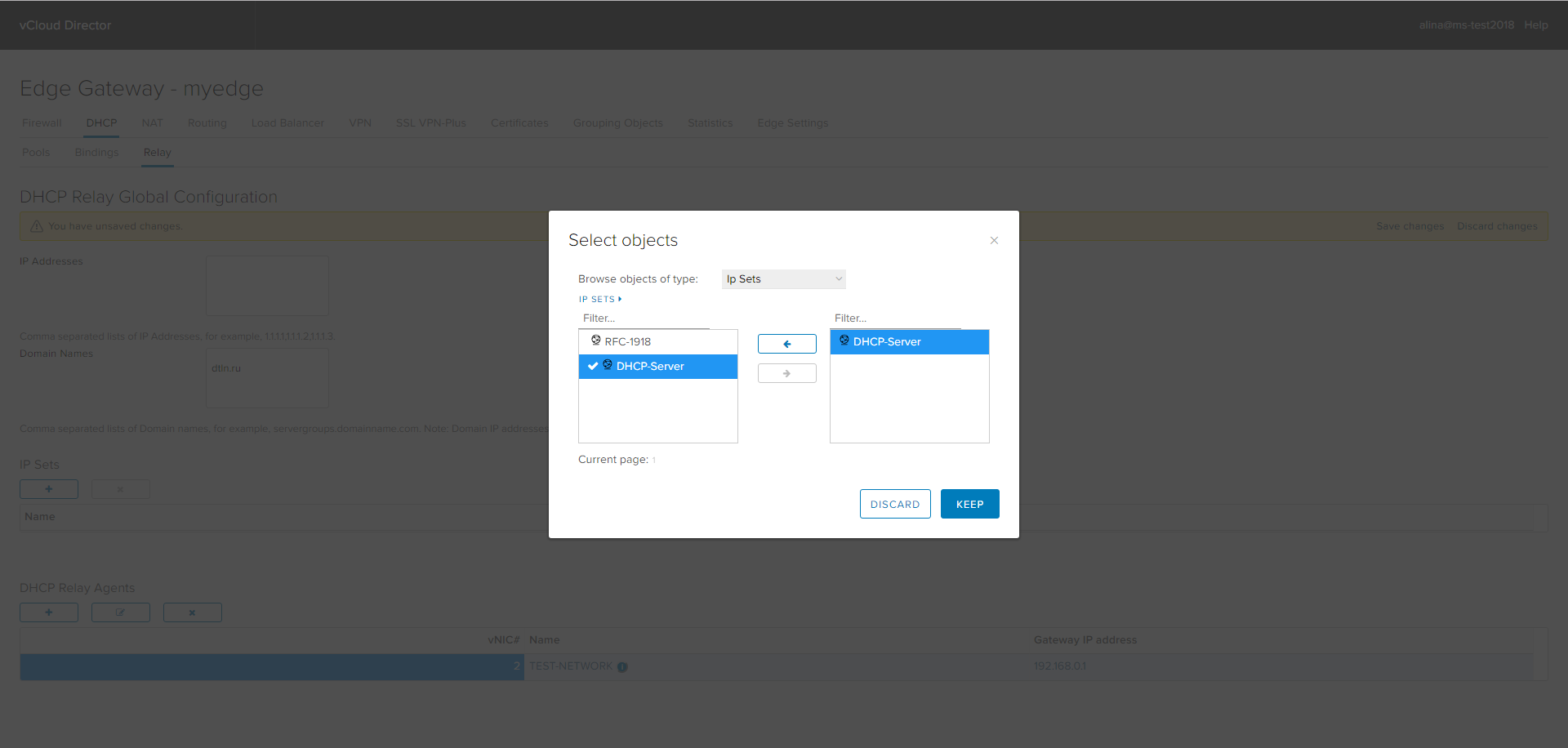The height and width of the screenshot is (748, 1568).
Task: Click the edit pencil icon under DHCP Relay Agents
Action: [x=120, y=612]
